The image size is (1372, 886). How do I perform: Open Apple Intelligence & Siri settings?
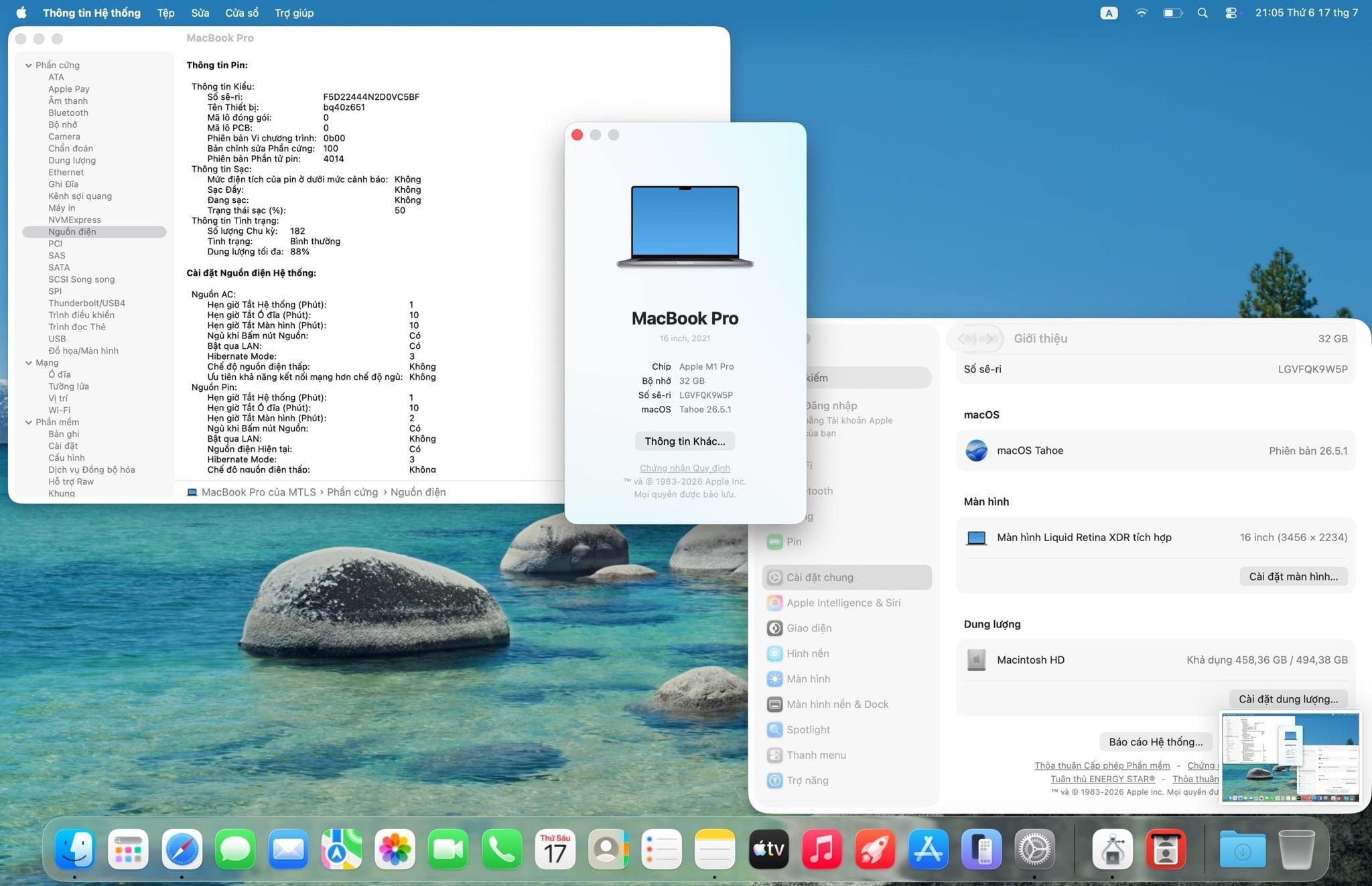click(x=847, y=603)
